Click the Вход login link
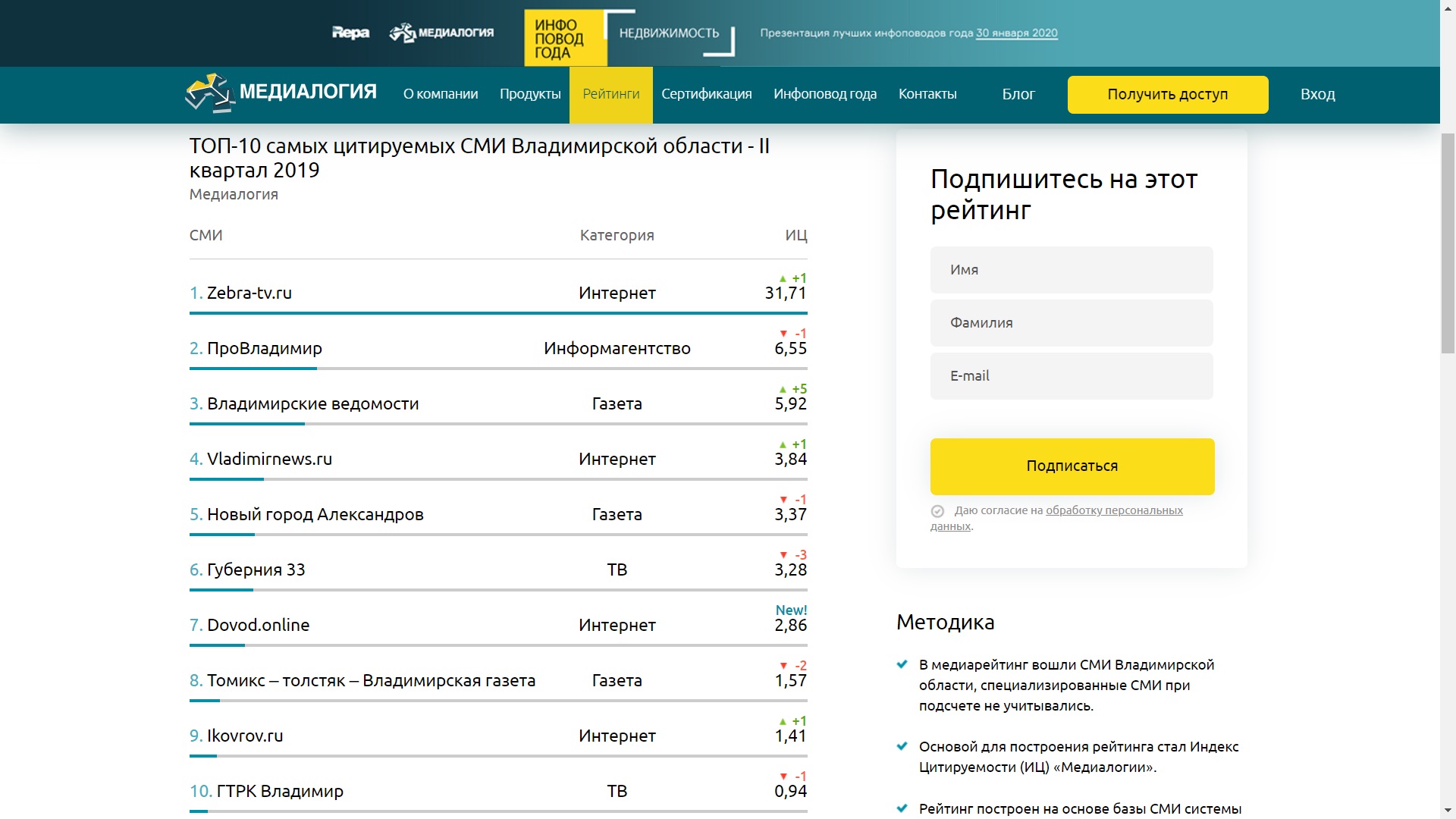The image size is (1456, 819). coord(1318,94)
